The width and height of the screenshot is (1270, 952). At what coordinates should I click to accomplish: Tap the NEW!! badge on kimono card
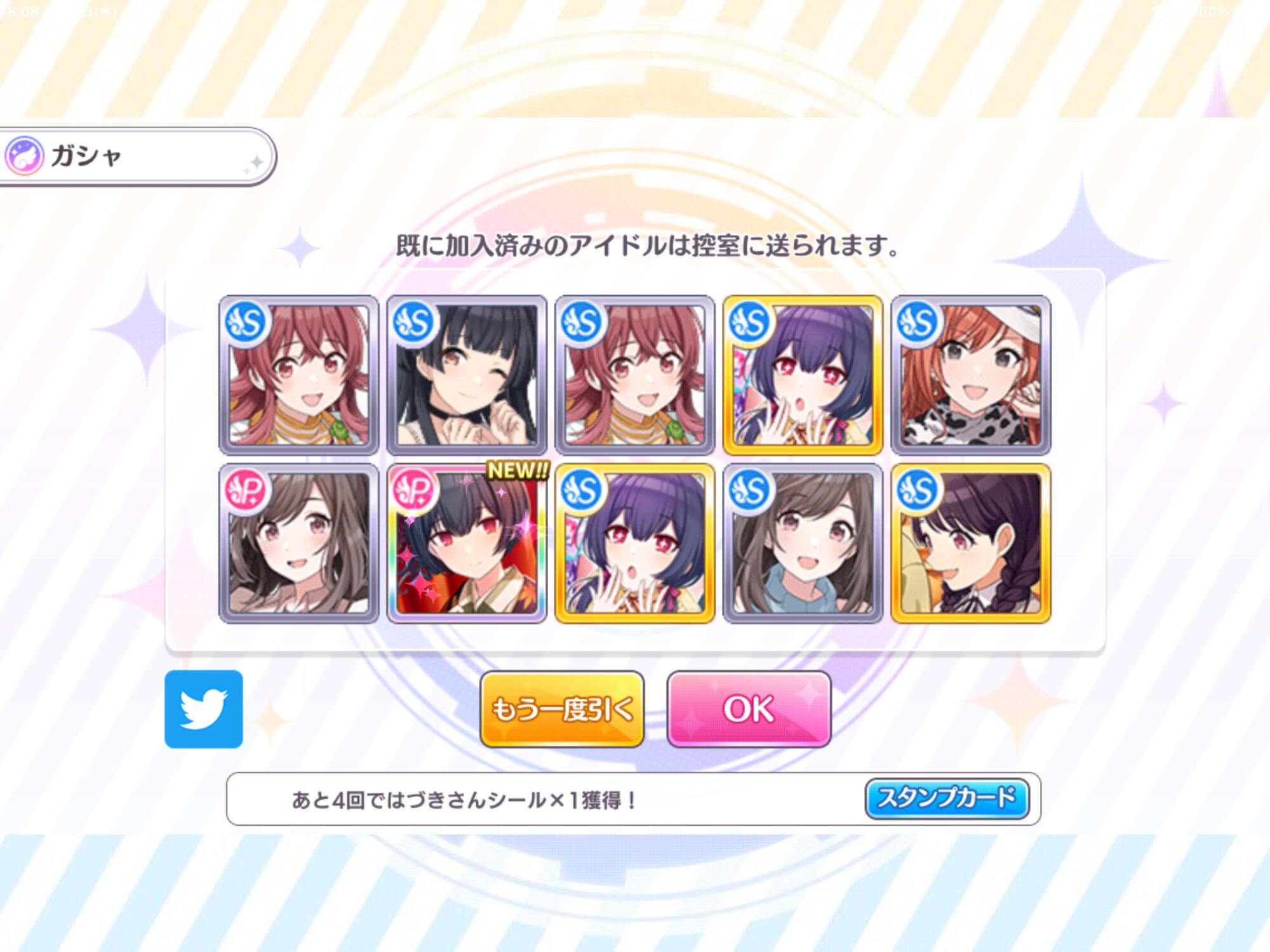click(x=518, y=471)
